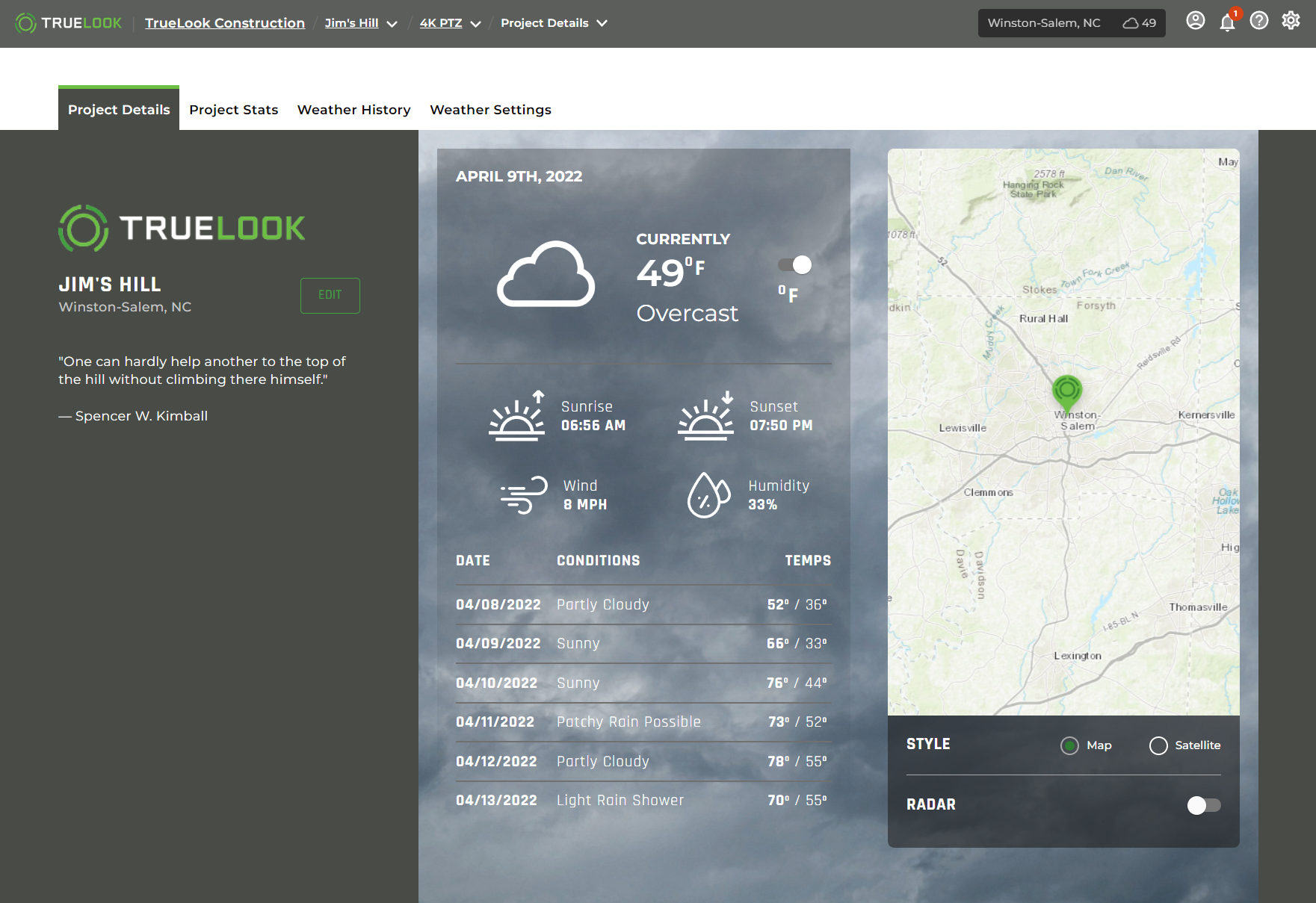Select the Map style radio button
The height and width of the screenshot is (903, 1316).
click(x=1069, y=745)
